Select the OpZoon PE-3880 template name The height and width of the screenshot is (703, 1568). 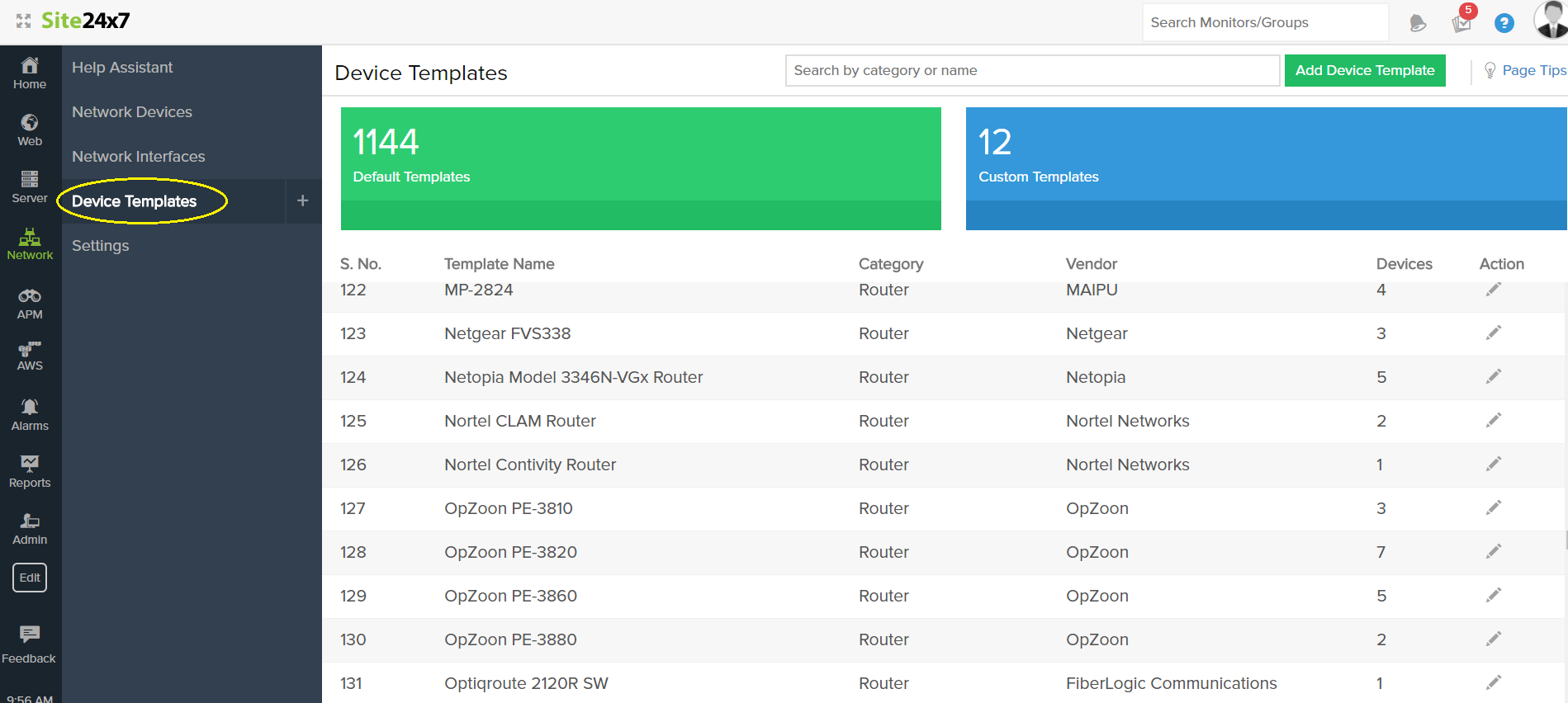511,639
